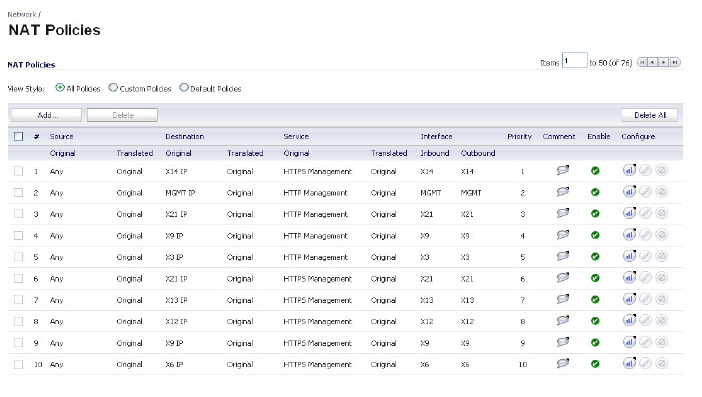
Task: Toggle green enable check for policy 1
Action: point(595,171)
